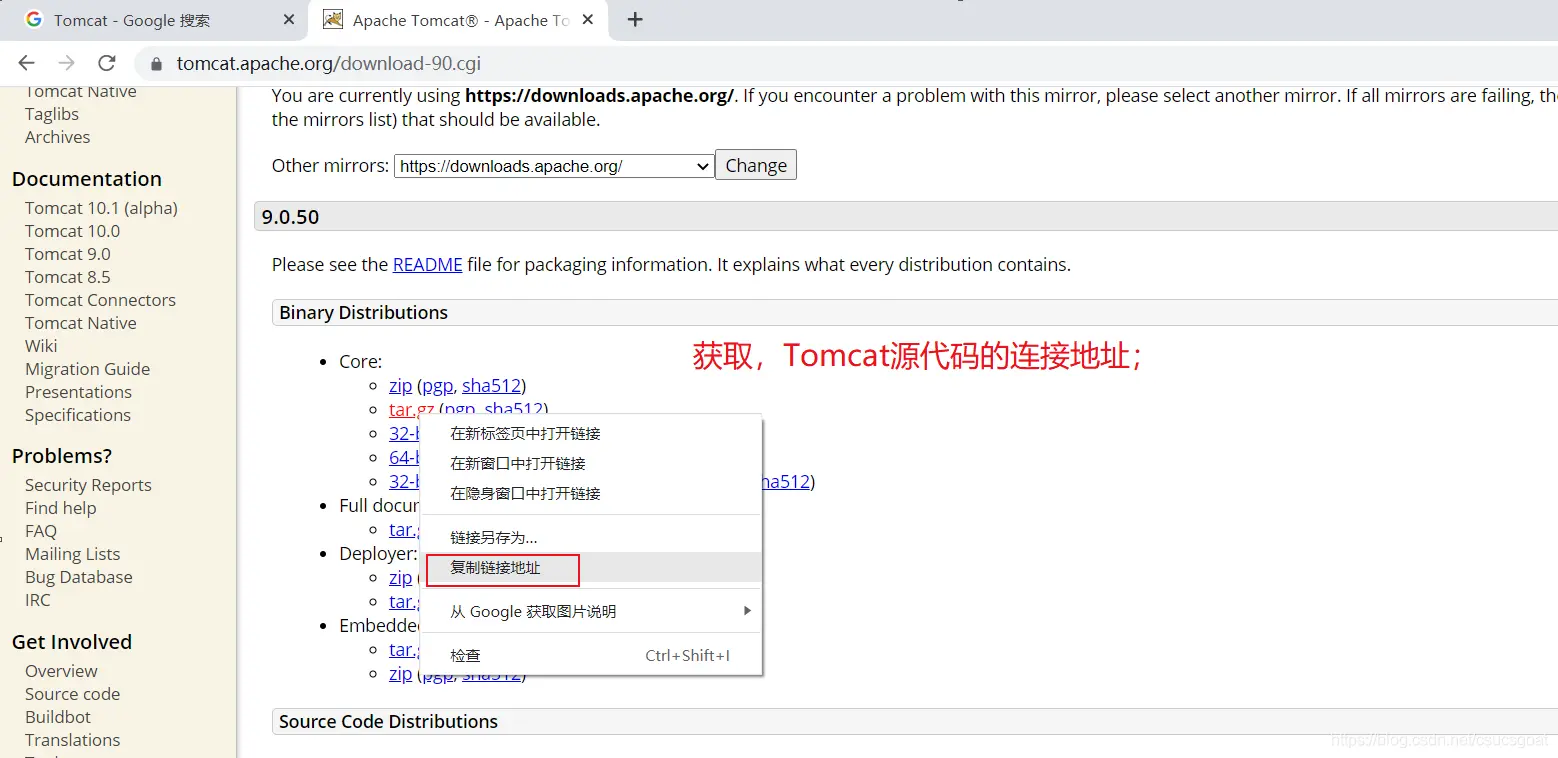1558x758 pixels.
Task: Open the Bug Database link
Action: tap(79, 577)
